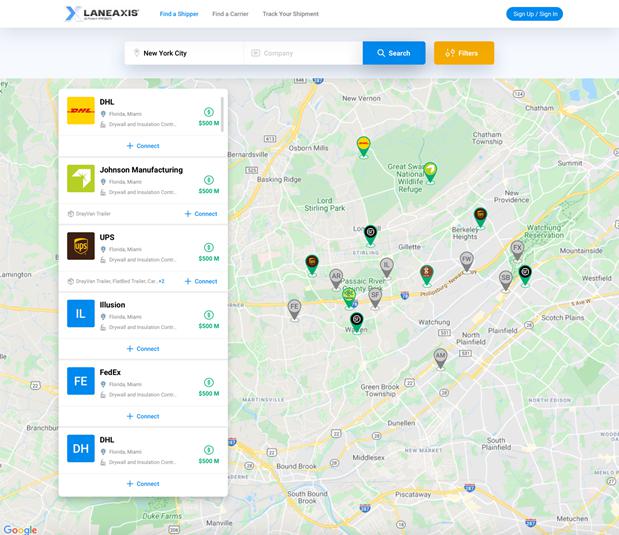Click the LaneAxis logo
Screen dimensions: 619x535
click(101, 13)
